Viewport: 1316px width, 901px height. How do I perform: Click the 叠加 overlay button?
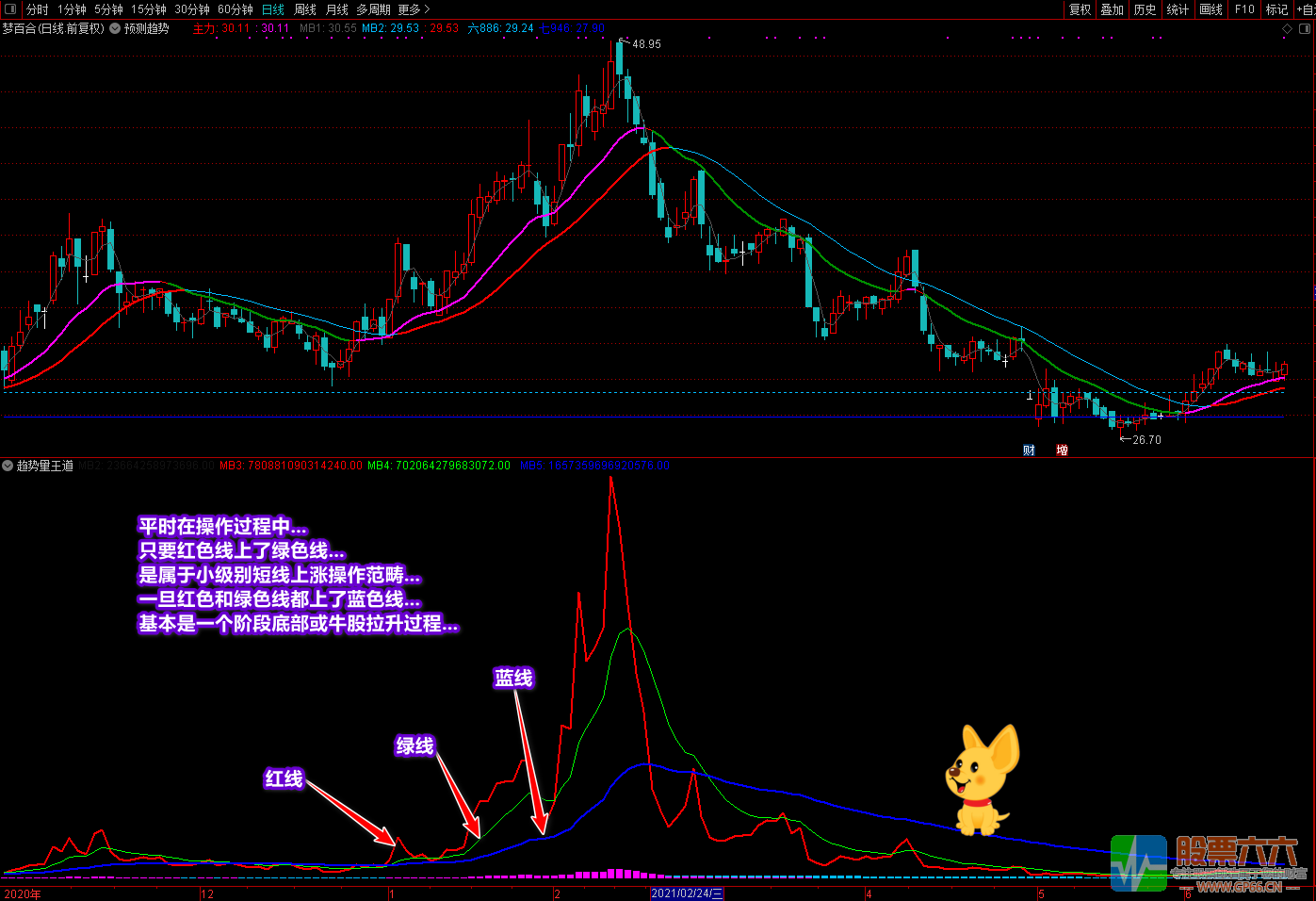click(x=1113, y=9)
